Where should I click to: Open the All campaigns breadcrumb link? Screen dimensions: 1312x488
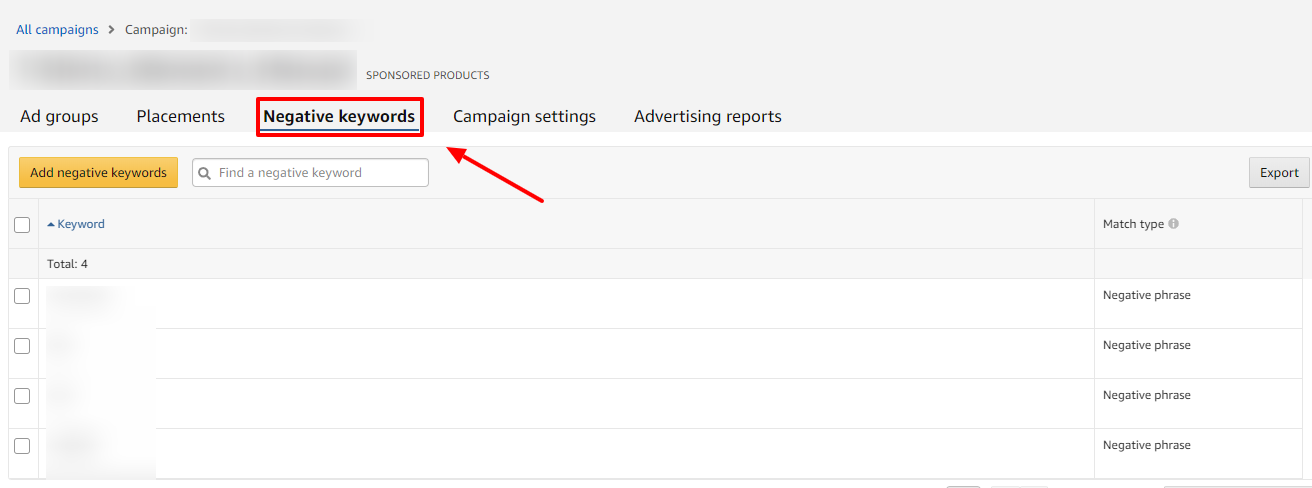[57, 30]
